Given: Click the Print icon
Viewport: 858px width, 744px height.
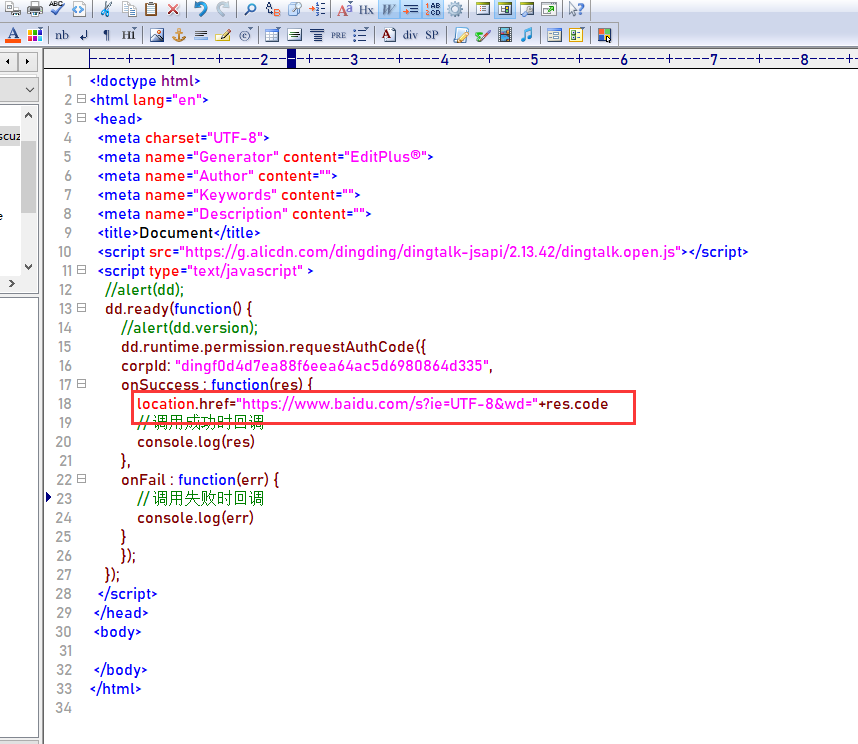Looking at the screenshot, I should (x=34, y=9).
